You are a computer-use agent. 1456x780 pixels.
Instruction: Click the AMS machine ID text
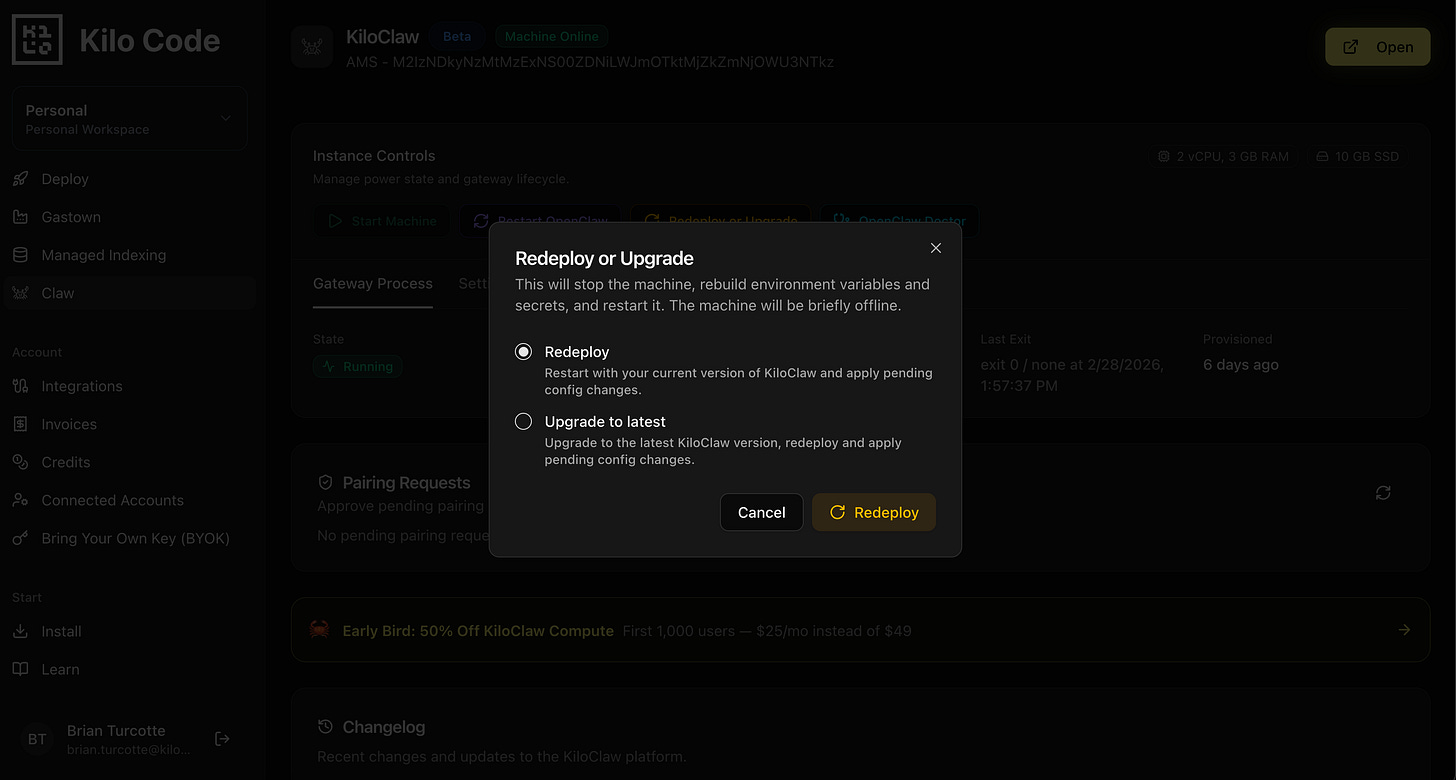coord(590,62)
